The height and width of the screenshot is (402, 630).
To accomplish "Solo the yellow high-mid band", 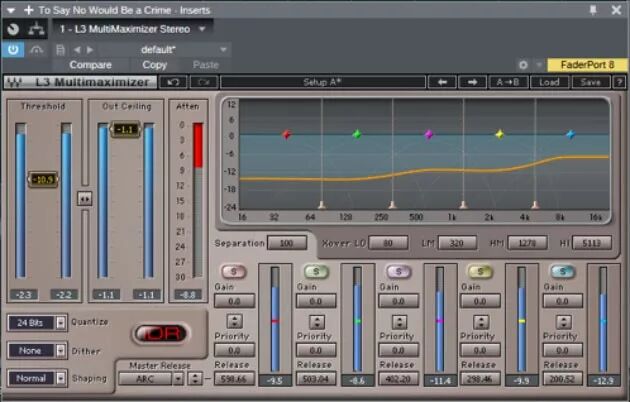I will [480, 272].
